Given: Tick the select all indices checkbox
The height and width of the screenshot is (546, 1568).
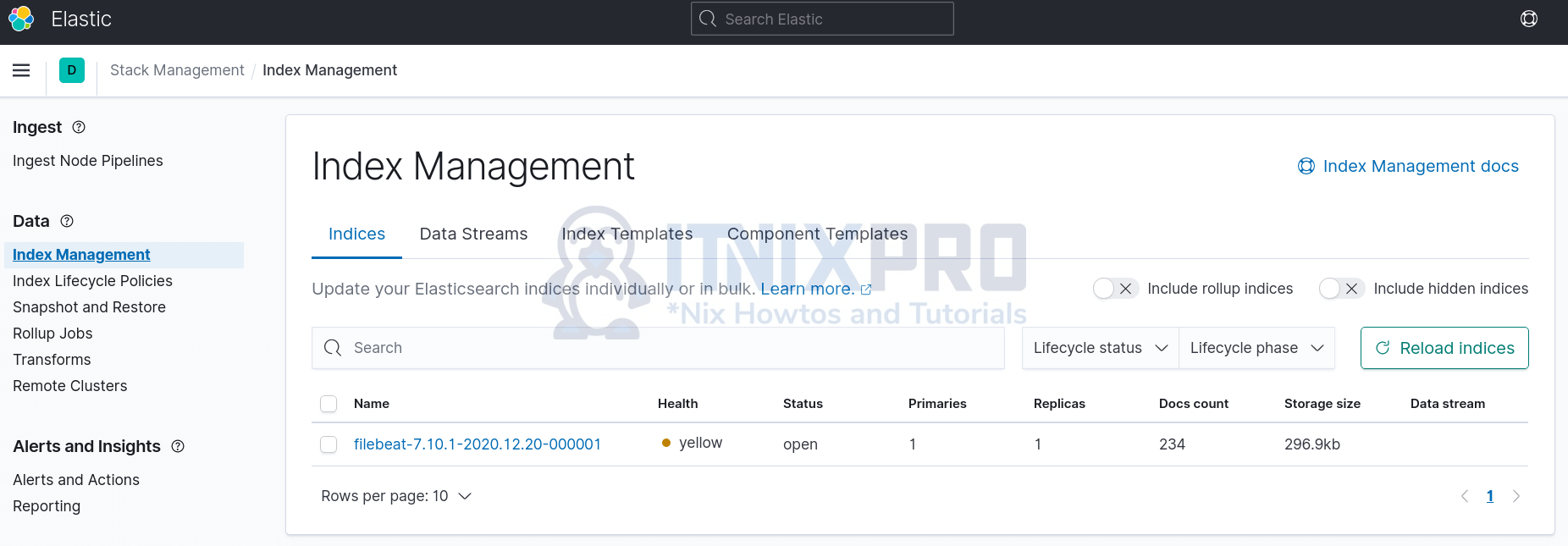Looking at the screenshot, I should coord(329,404).
